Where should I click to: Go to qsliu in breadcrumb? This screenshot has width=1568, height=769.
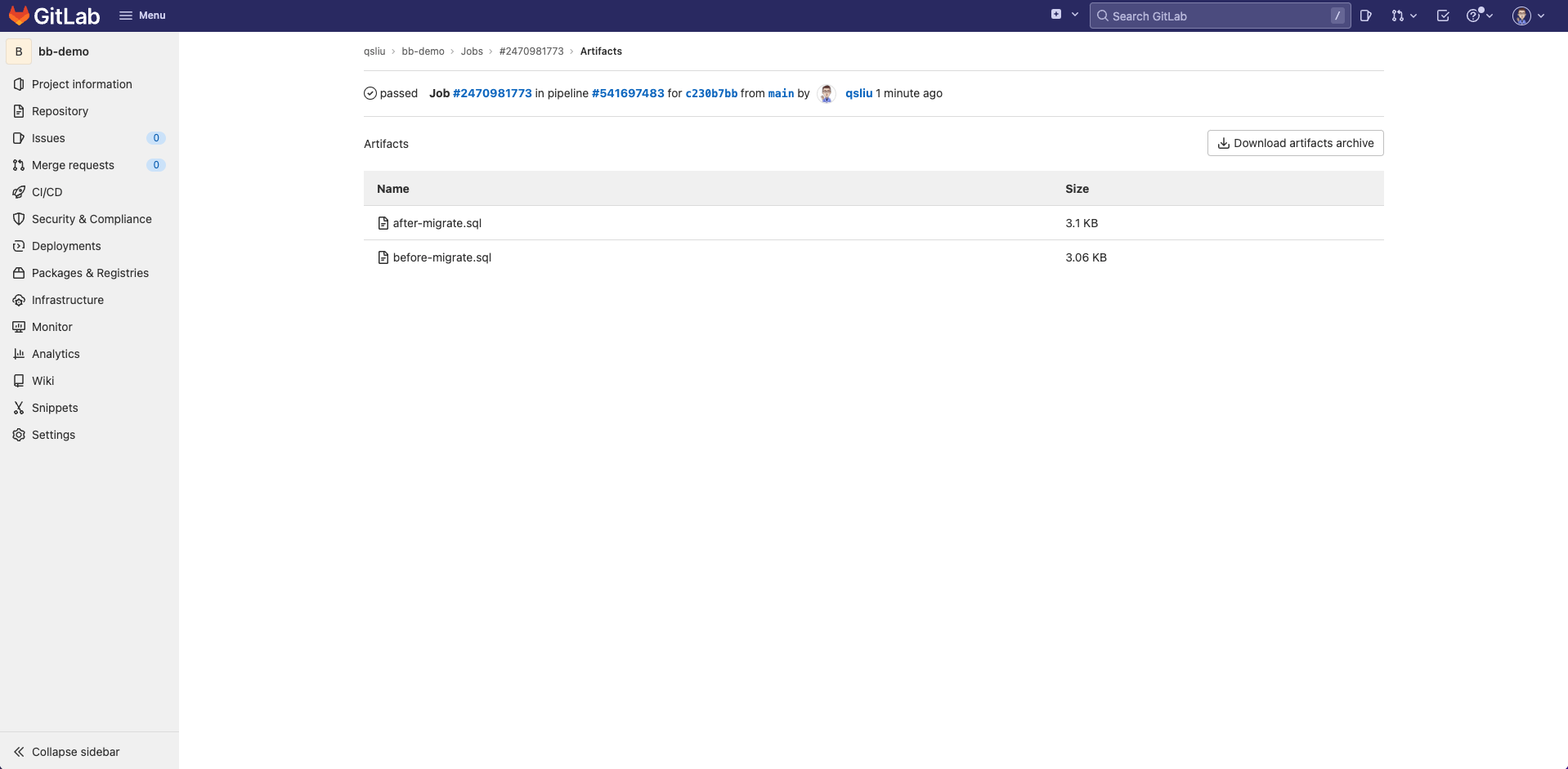[x=374, y=51]
